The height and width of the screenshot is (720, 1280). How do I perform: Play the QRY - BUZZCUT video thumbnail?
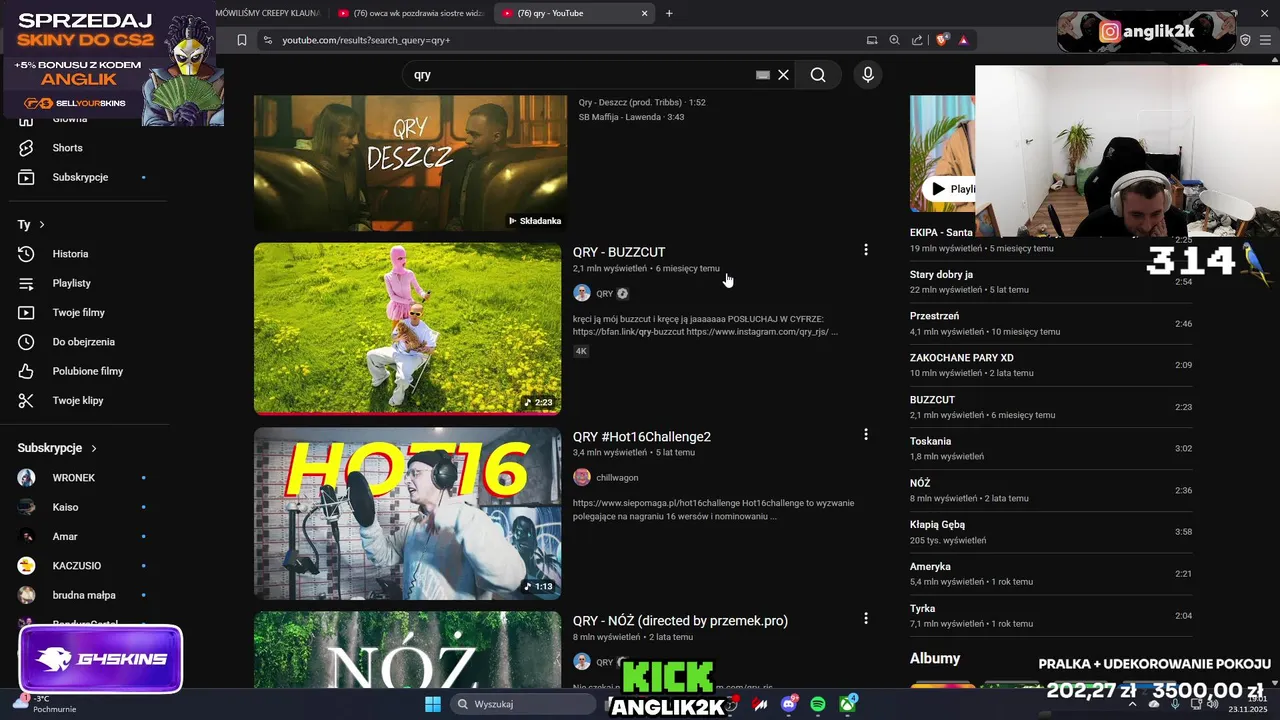pos(407,329)
